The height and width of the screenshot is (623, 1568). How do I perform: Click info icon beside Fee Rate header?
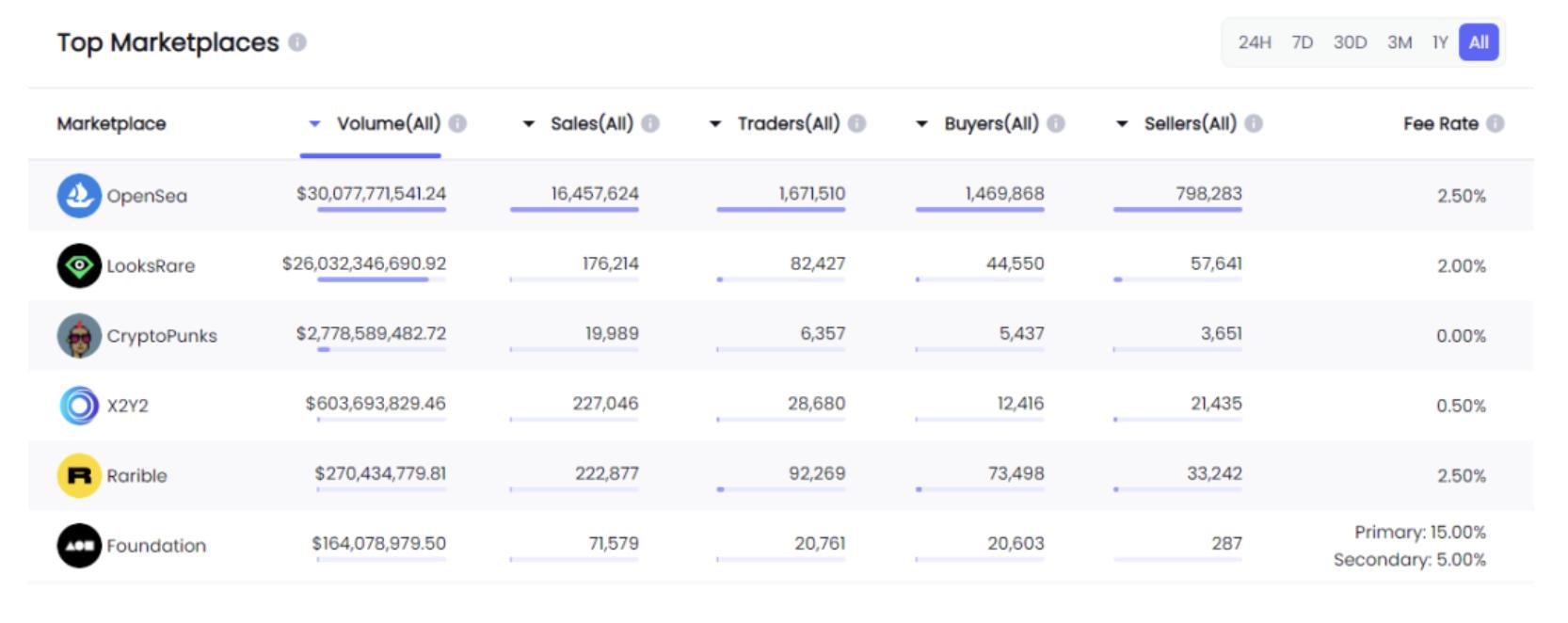click(1495, 123)
